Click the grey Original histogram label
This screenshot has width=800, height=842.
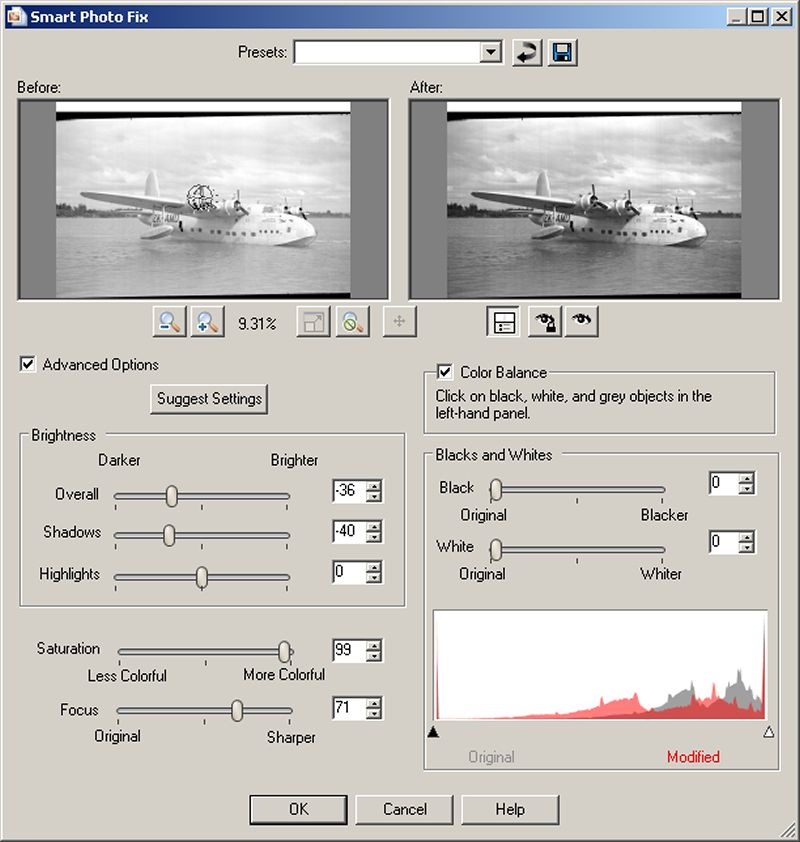click(x=491, y=757)
